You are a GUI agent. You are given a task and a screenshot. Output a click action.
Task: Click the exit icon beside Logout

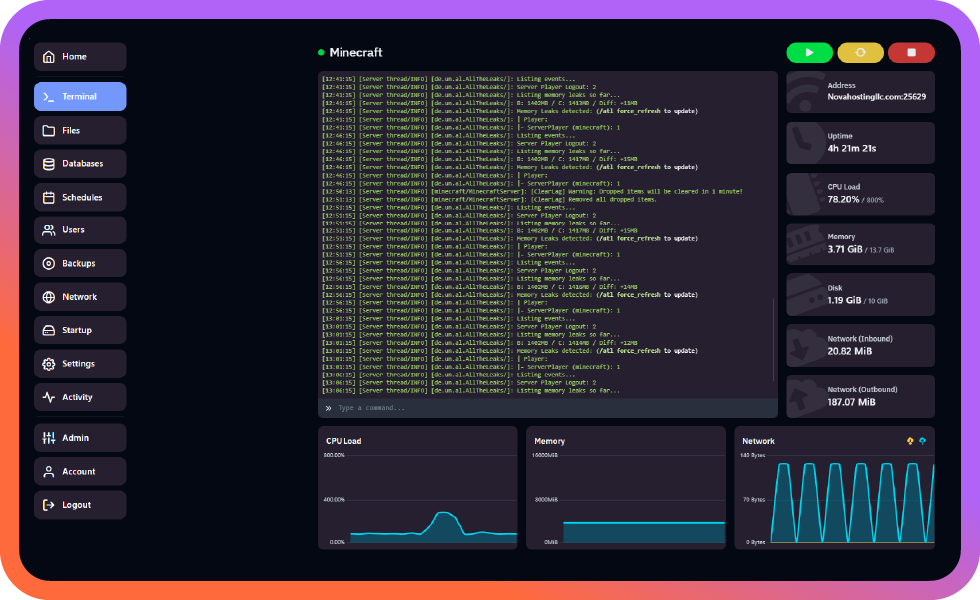(x=49, y=505)
